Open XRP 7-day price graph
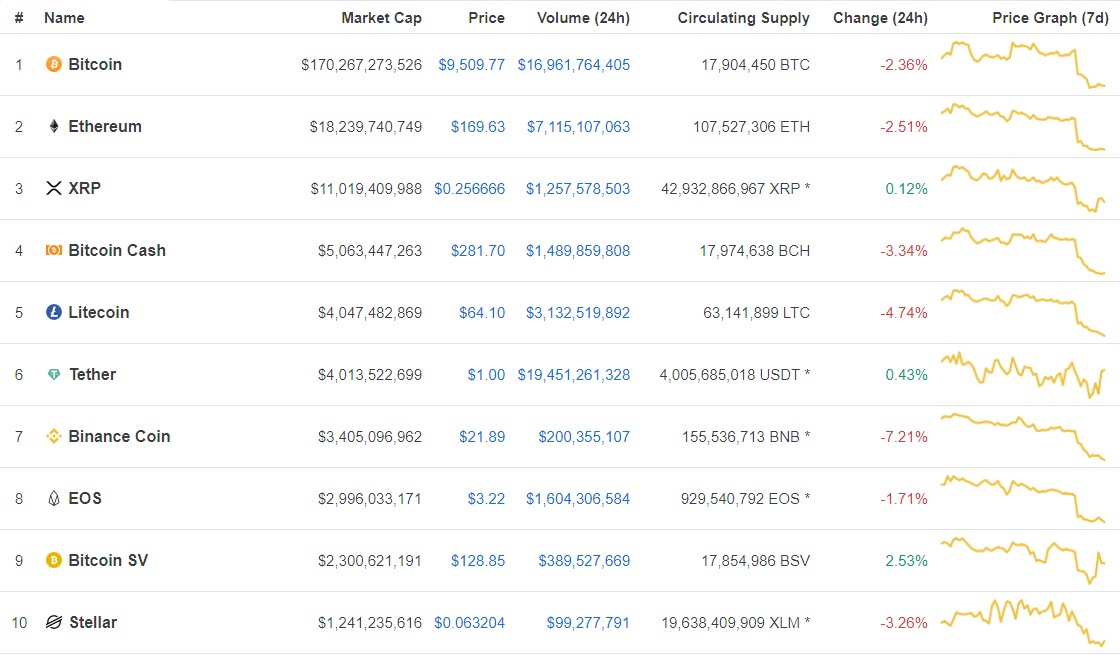Screen dimensions: 1120x655 (x=1023, y=189)
